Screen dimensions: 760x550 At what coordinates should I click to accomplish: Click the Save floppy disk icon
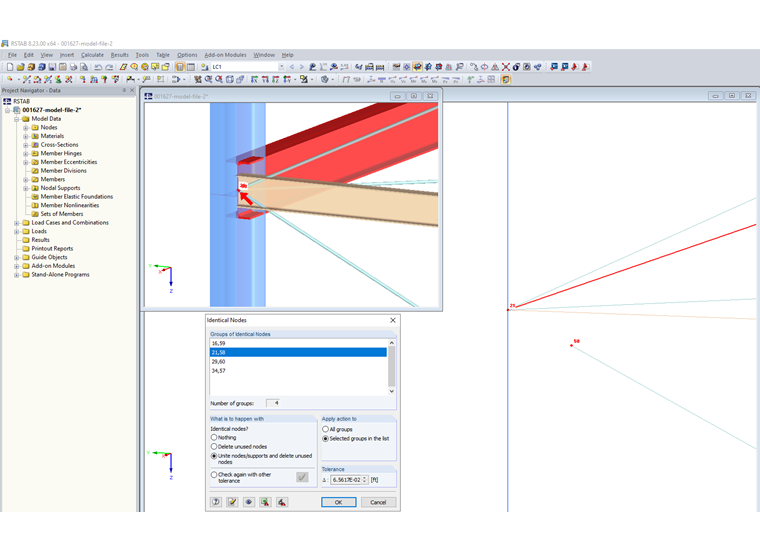(52, 67)
